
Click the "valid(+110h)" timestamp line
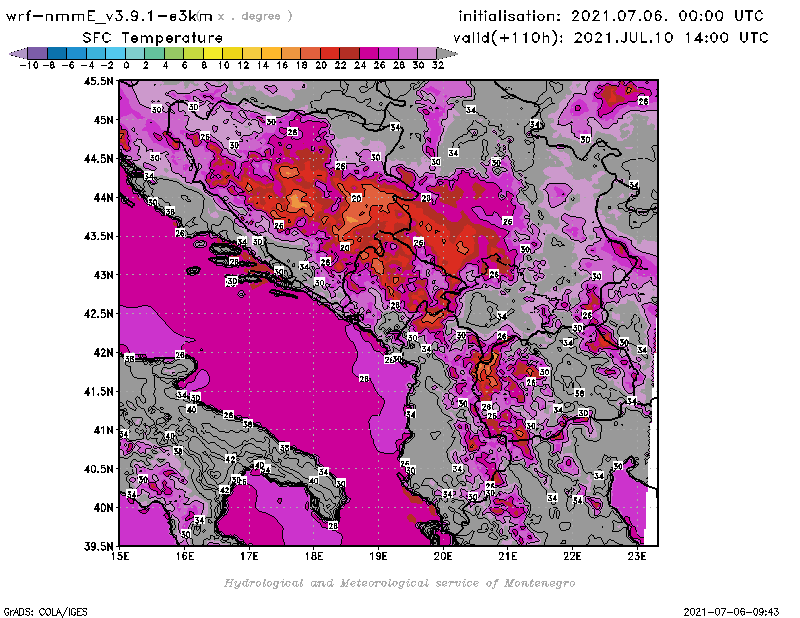[x=610, y=38]
